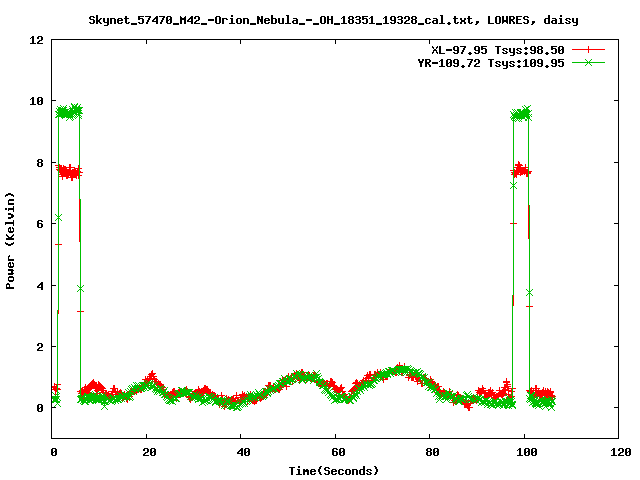Click the y-axis tick label "2"
640x480 pixels.
40,347
